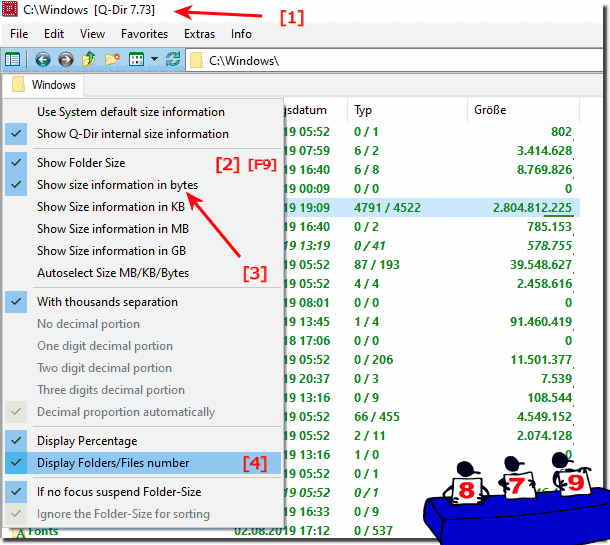The width and height of the screenshot is (610, 545).
Task: Toggle Display Folders/Files number
Action: coord(143,463)
